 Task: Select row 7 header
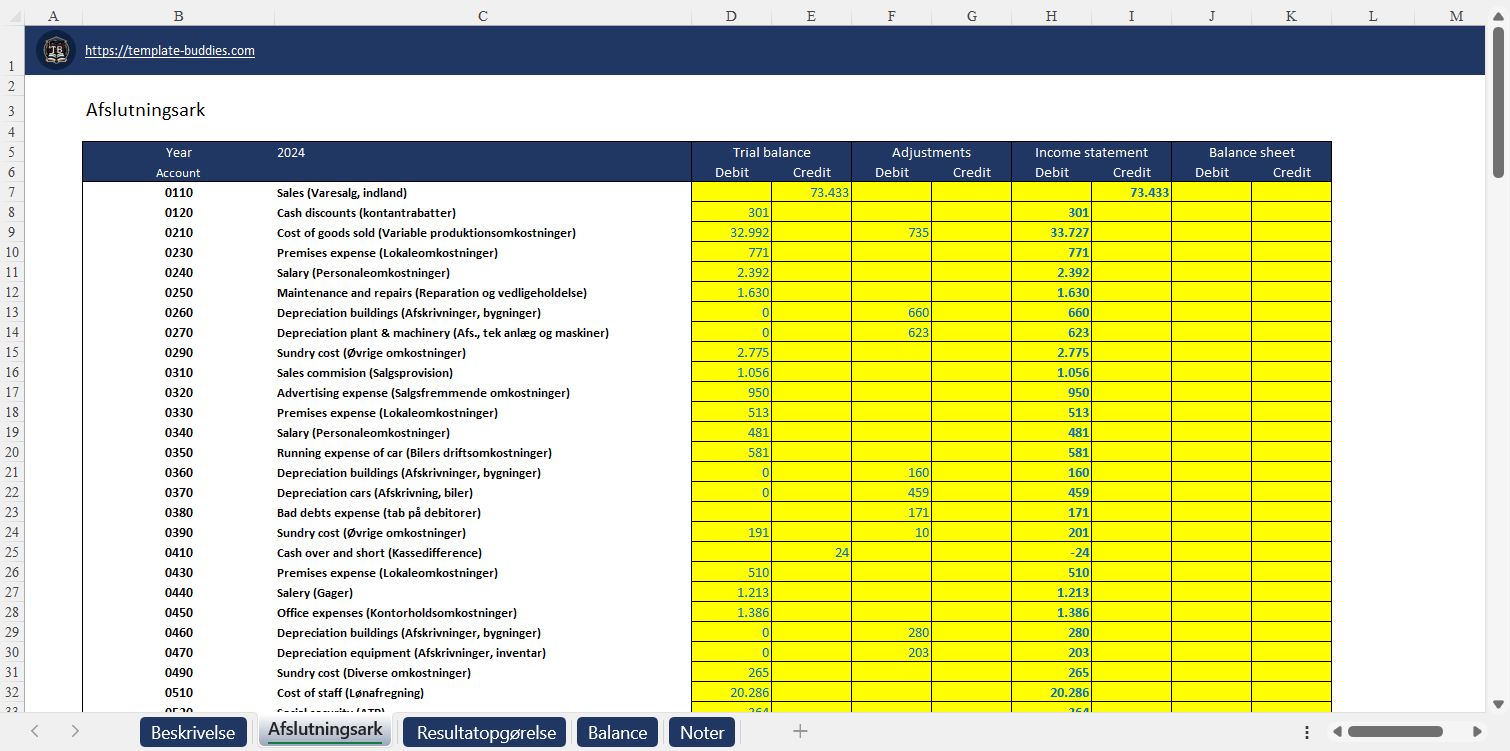click(11, 192)
